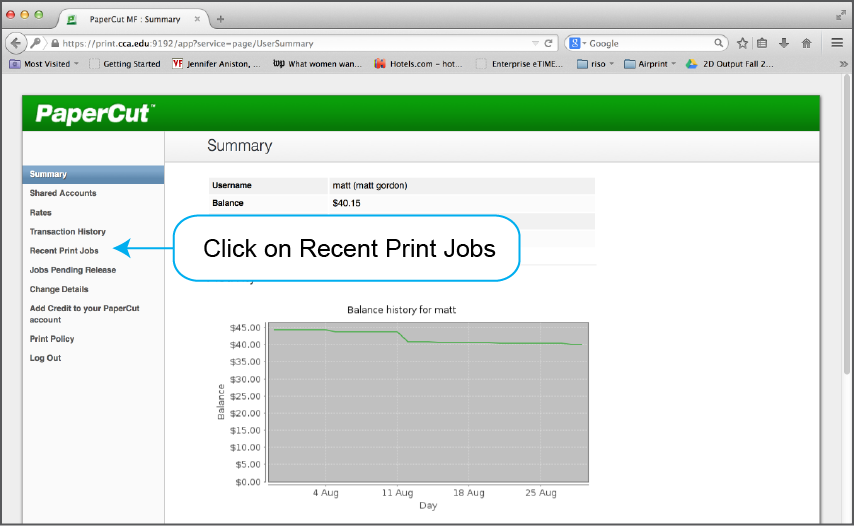This screenshot has width=854, height=526.
Task: Click the PaperCut MF Summary tab
Action: [x=134, y=19]
